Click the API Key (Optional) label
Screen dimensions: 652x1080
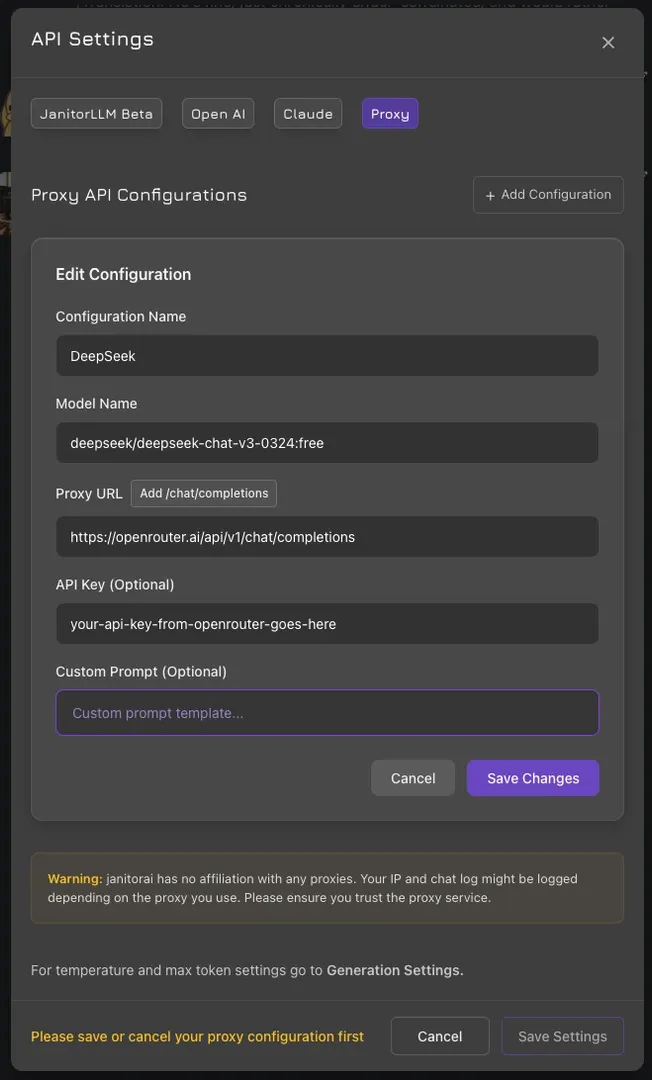(x=115, y=585)
